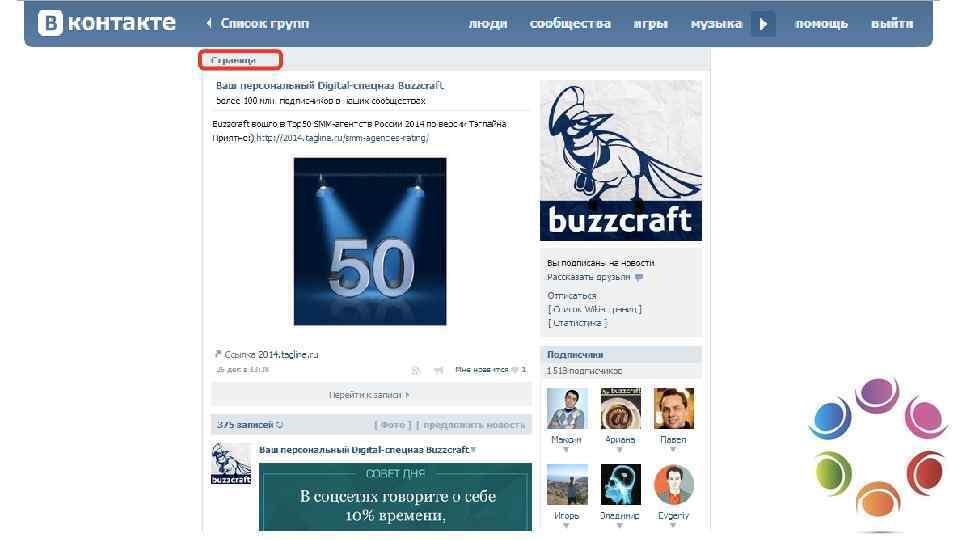Click the name Максим under avatar

point(566,440)
